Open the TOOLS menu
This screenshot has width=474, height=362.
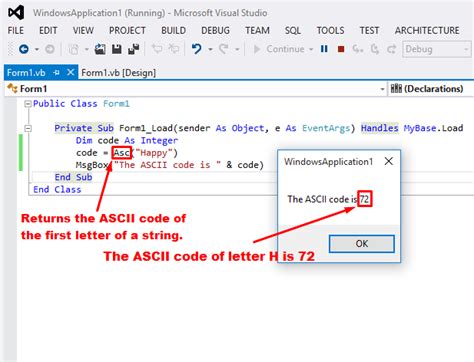tap(330, 31)
